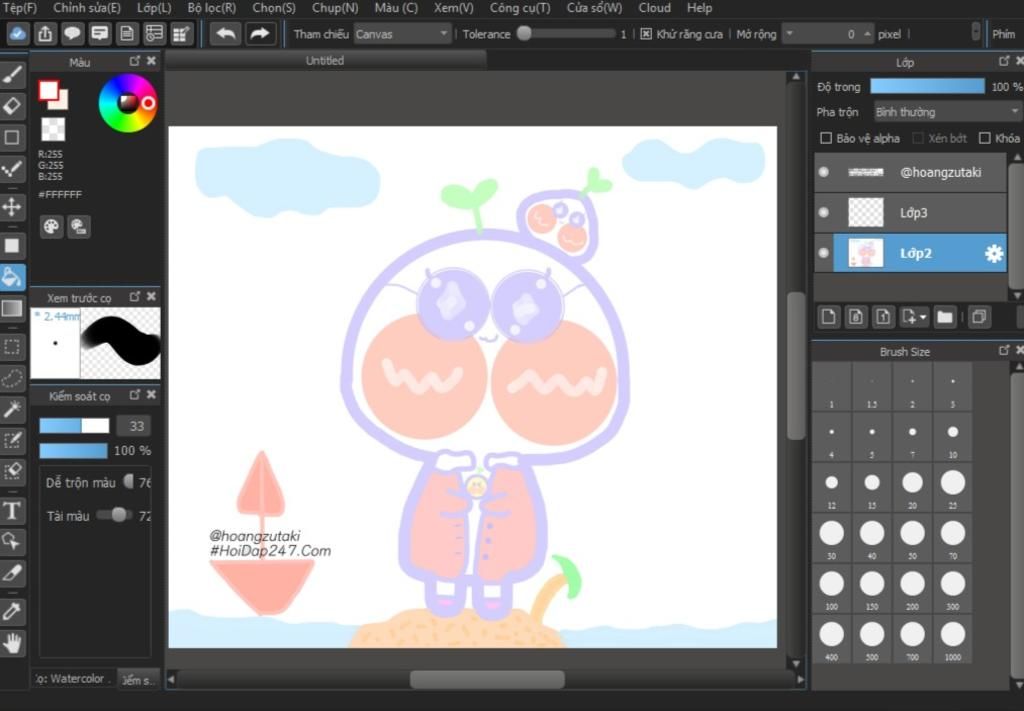The image size is (1024, 711).
Task: Open the Chỉnh sửa(E) menu
Action: pos(87,8)
